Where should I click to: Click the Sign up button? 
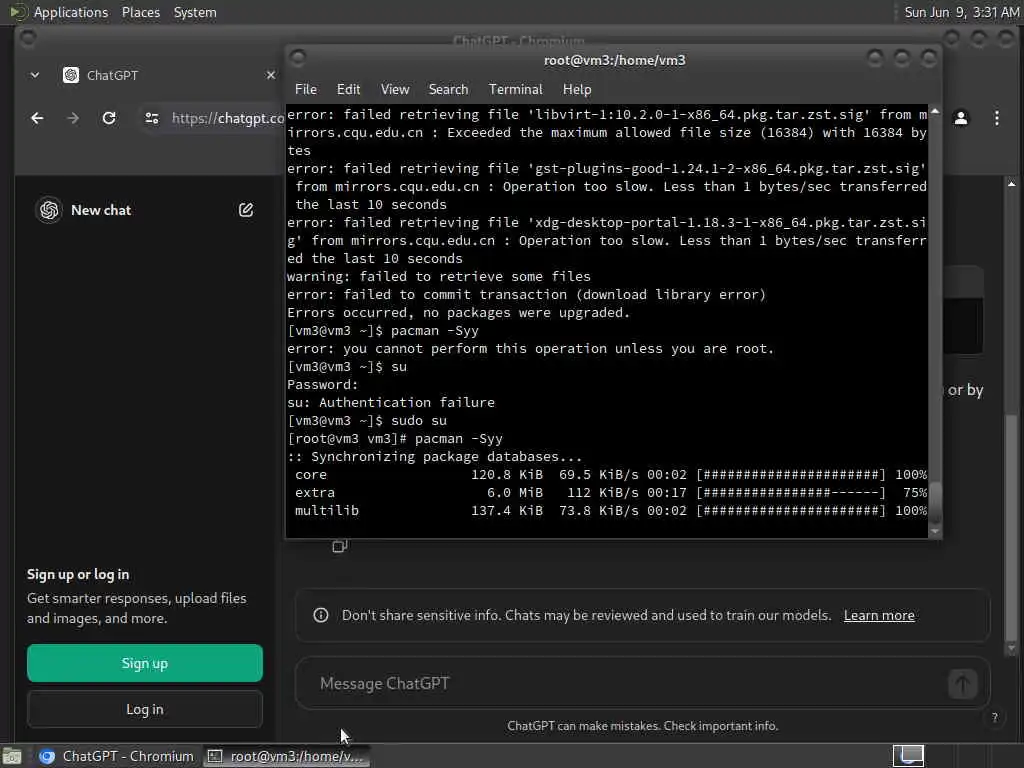coord(145,664)
